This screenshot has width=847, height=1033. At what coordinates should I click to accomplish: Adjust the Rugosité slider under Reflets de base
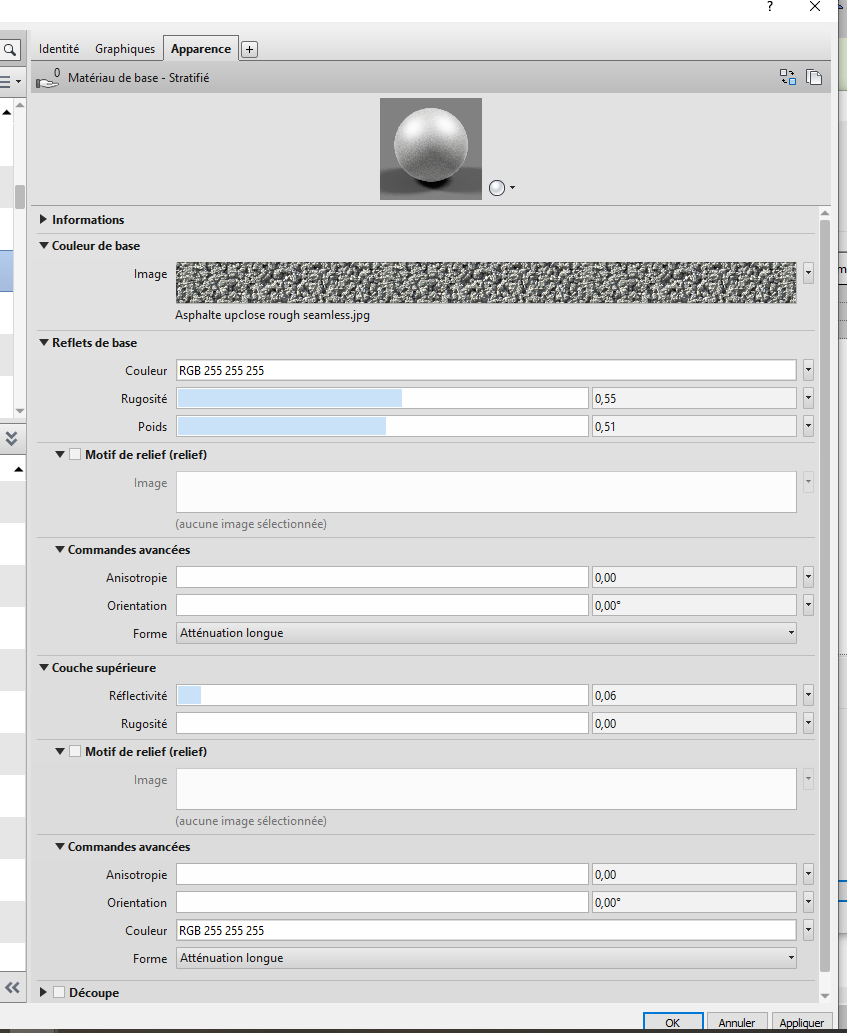coord(383,398)
